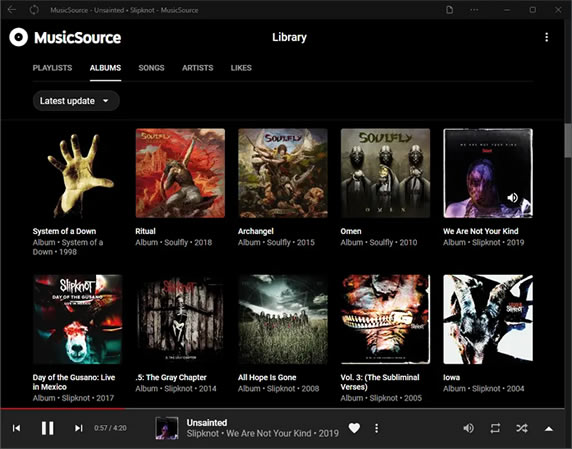Open the Iowa album cover
The image size is (572, 449).
click(488, 320)
